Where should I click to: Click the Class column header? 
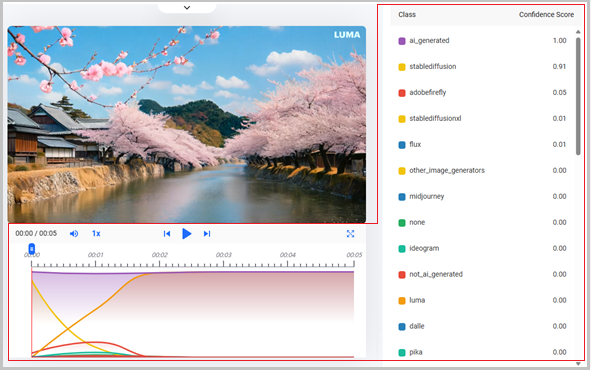click(407, 15)
